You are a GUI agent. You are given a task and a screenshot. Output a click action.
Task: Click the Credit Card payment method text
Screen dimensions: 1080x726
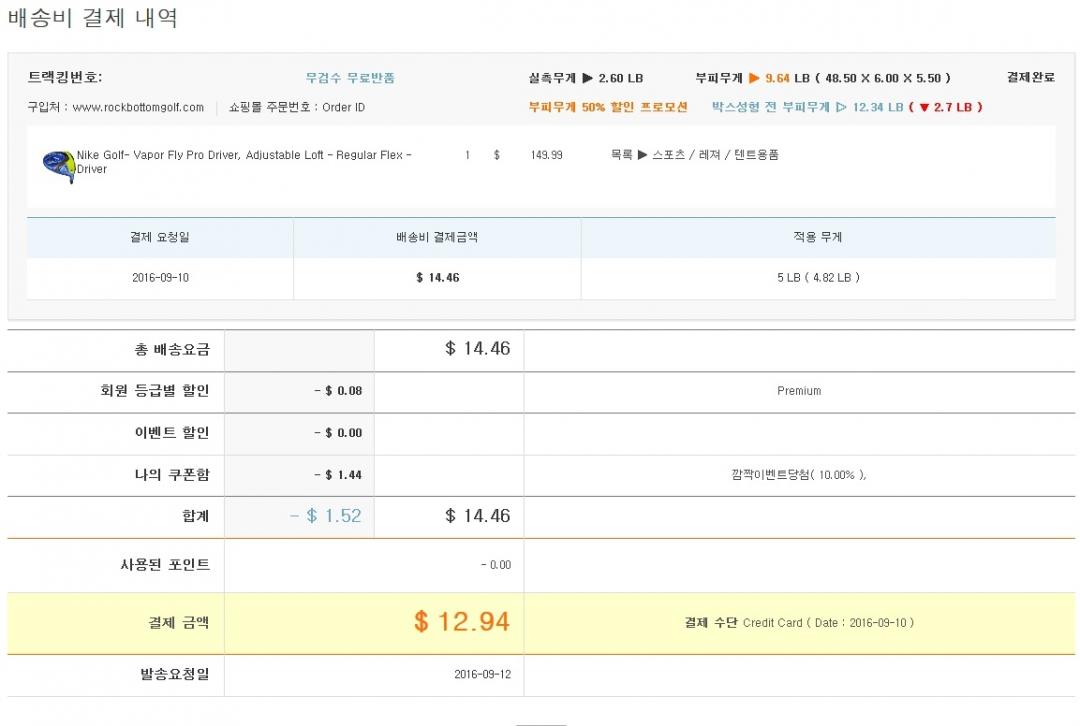pos(772,622)
